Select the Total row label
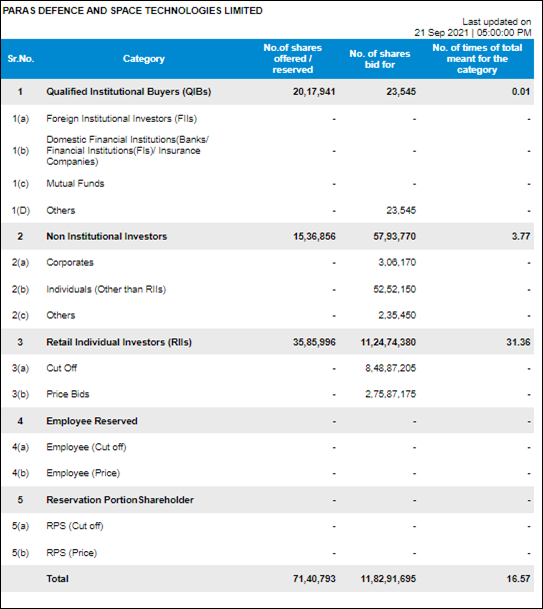Image resolution: width=543 pixels, height=609 pixels. point(57,579)
